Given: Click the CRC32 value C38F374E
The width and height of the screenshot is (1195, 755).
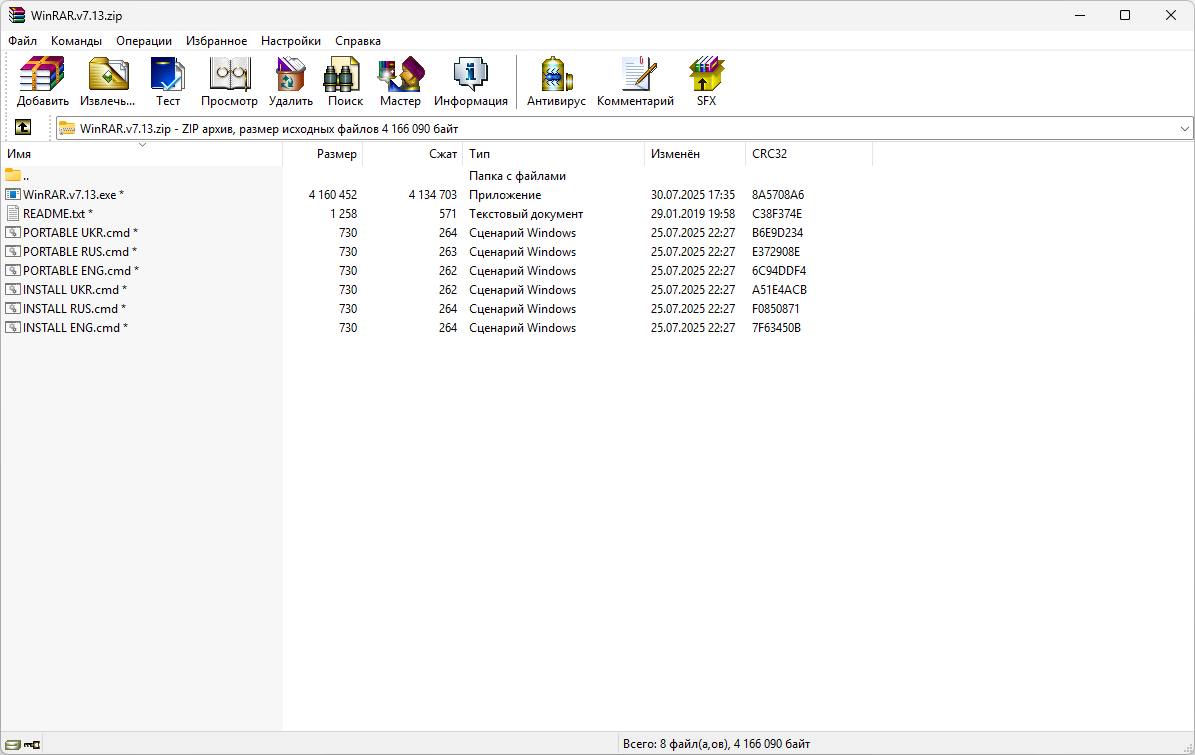Looking at the screenshot, I should point(777,214).
